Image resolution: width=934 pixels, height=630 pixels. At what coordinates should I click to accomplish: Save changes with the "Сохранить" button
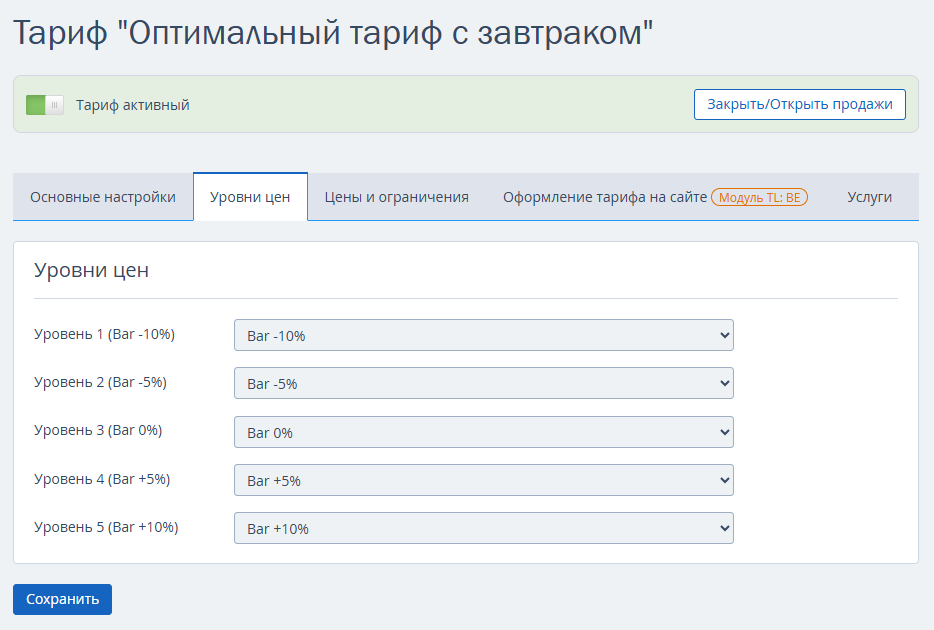tap(63, 599)
